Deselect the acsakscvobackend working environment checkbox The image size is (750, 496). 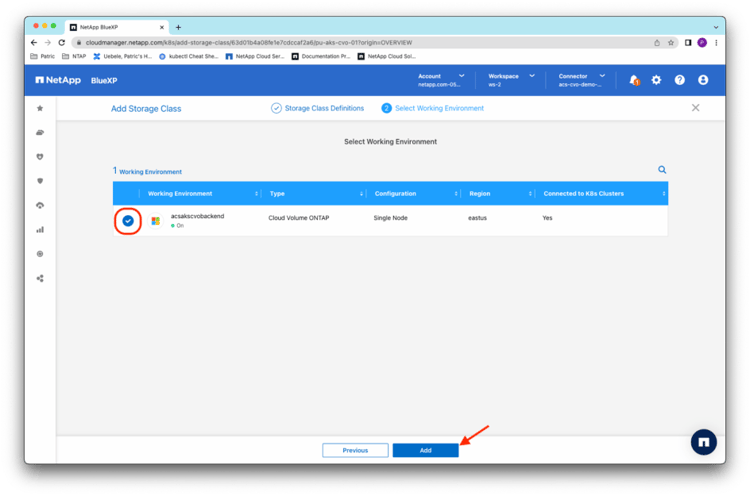[x=128, y=220]
